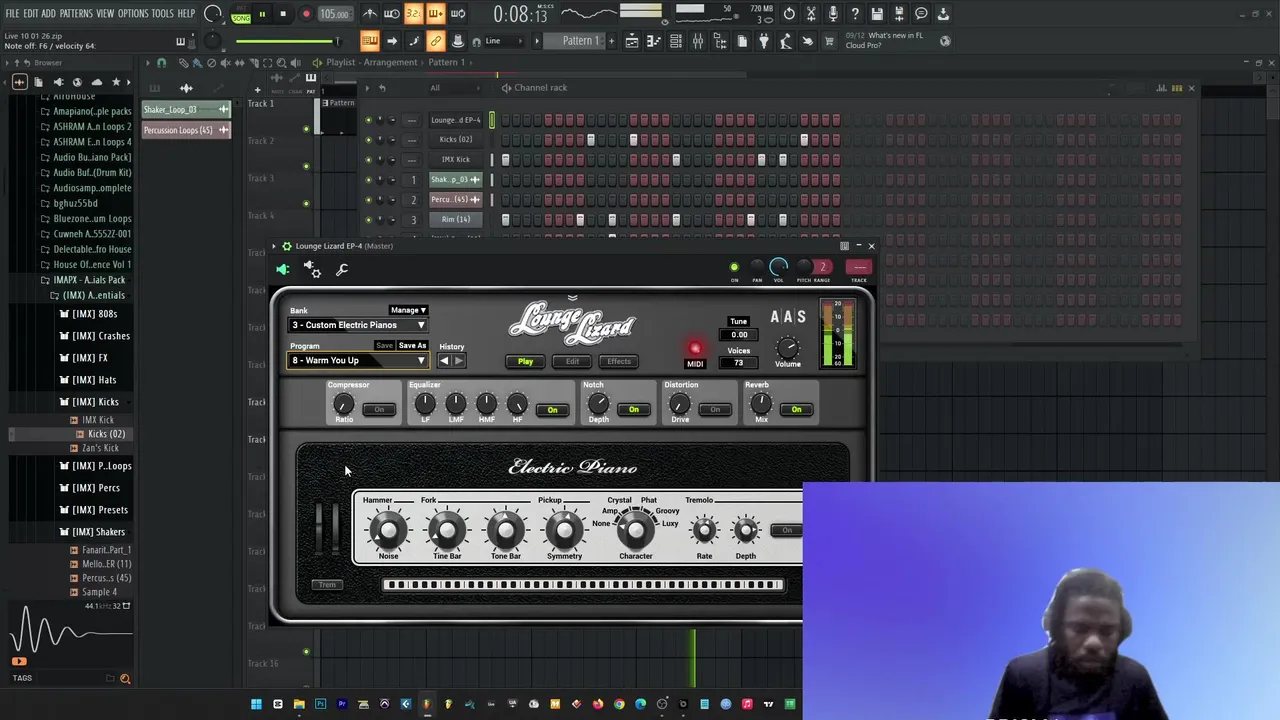Open the OPTIONS menu
Image resolution: width=1280 pixels, height=720 pixels.
(x=133, y=14)
